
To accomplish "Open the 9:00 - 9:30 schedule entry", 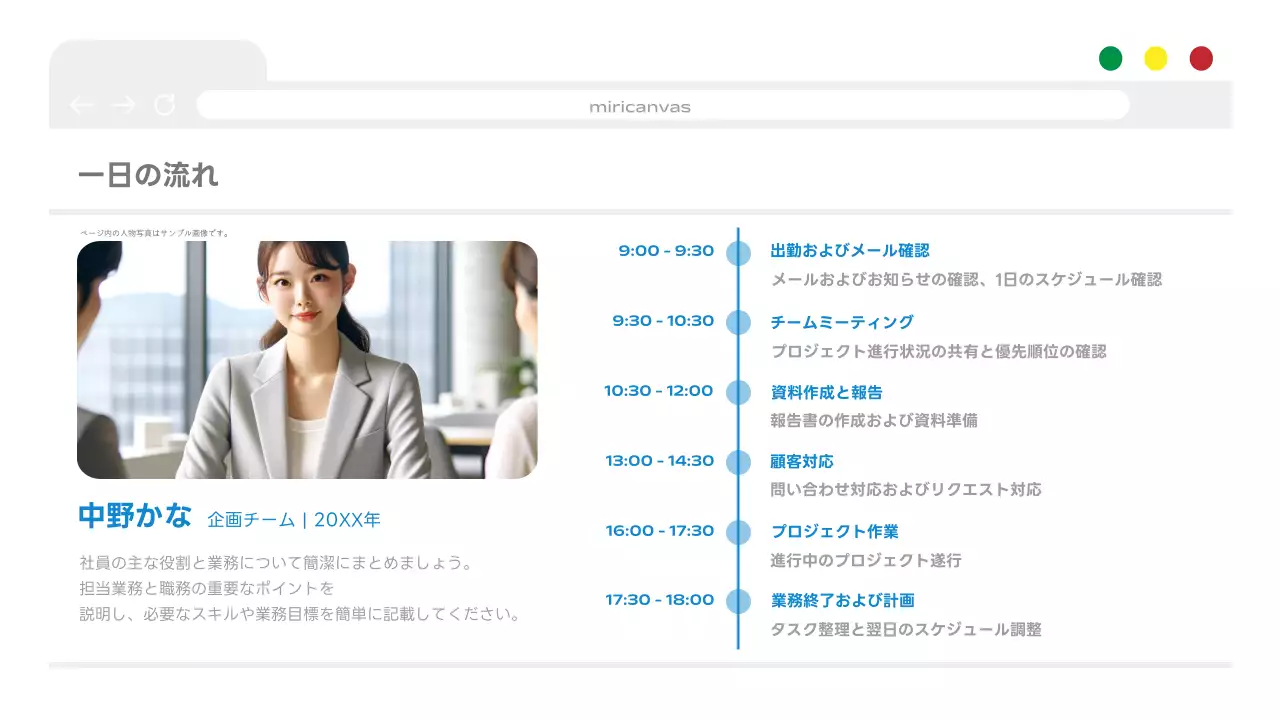I will [x=665, y=252].
